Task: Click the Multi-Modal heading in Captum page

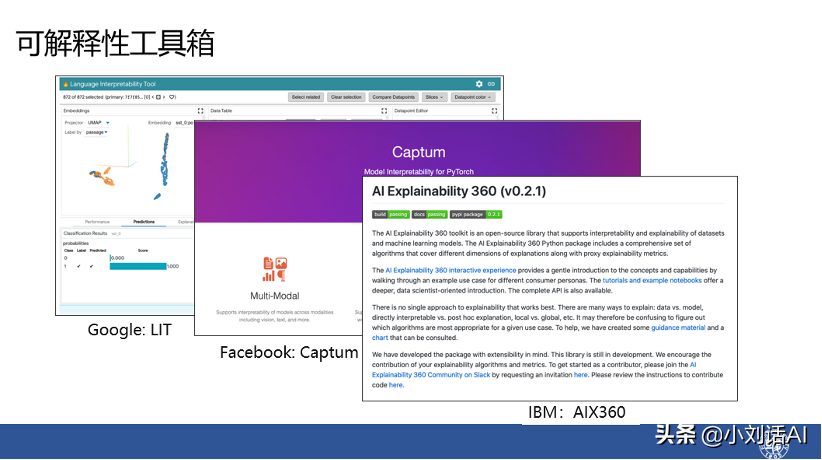Action: [x=275, y=296]
